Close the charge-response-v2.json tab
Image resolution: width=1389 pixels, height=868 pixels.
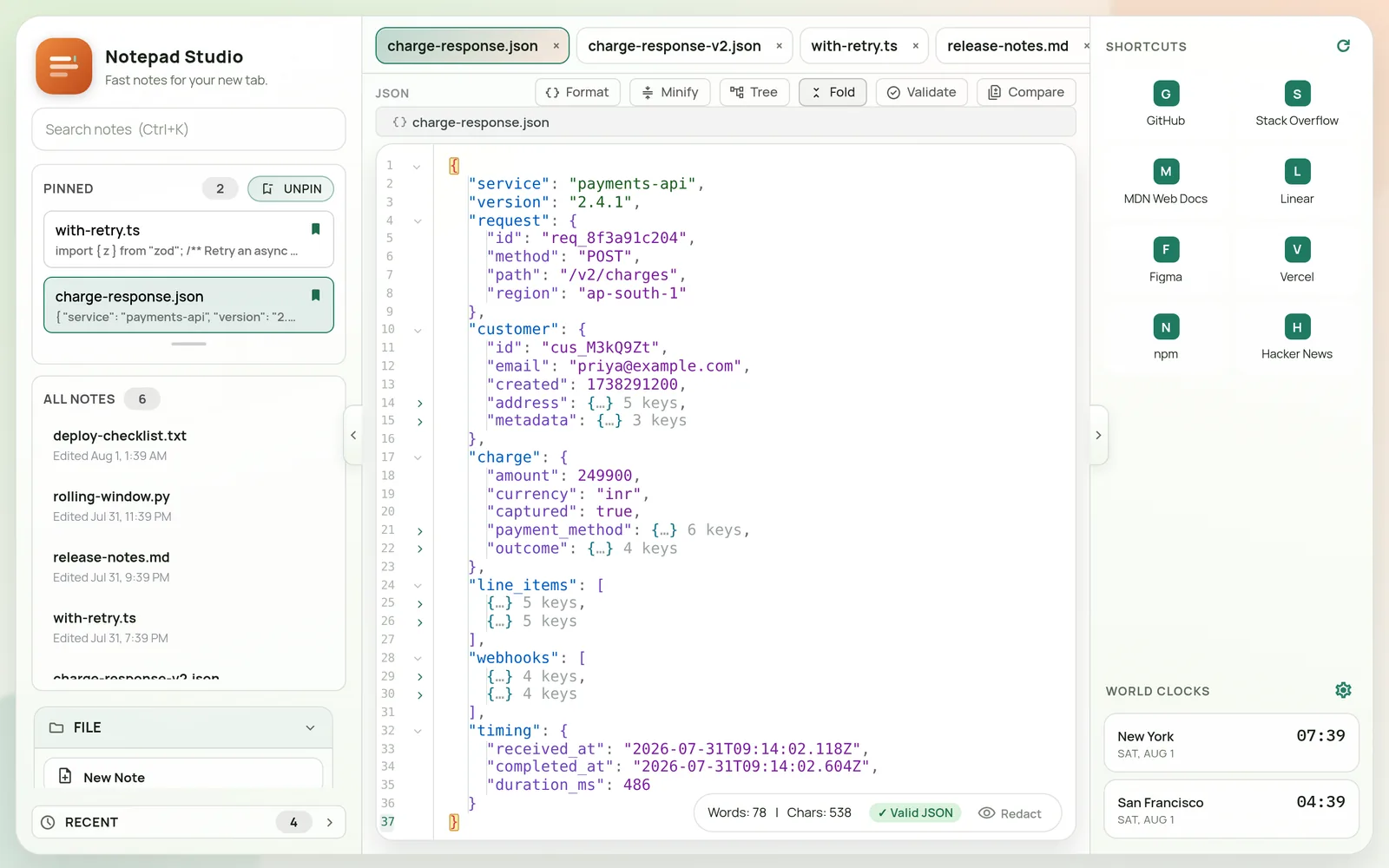pos(779,46)
